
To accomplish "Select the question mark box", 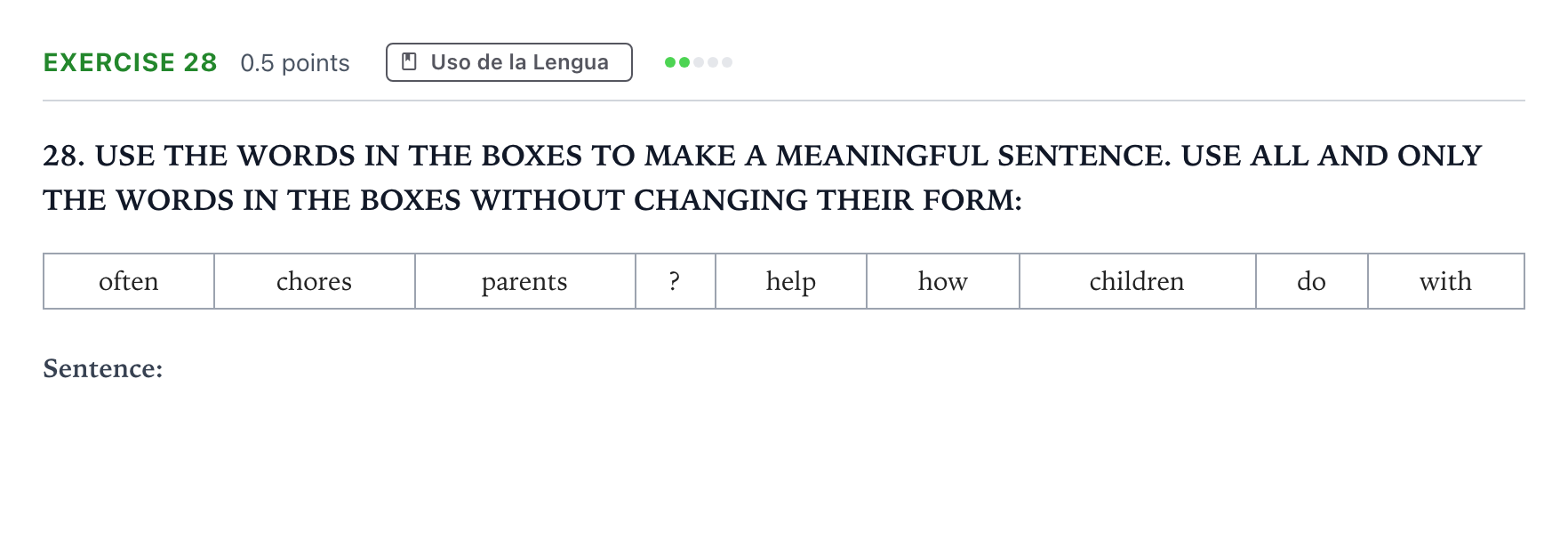I will pyautogui.click(x=676, y=281).
